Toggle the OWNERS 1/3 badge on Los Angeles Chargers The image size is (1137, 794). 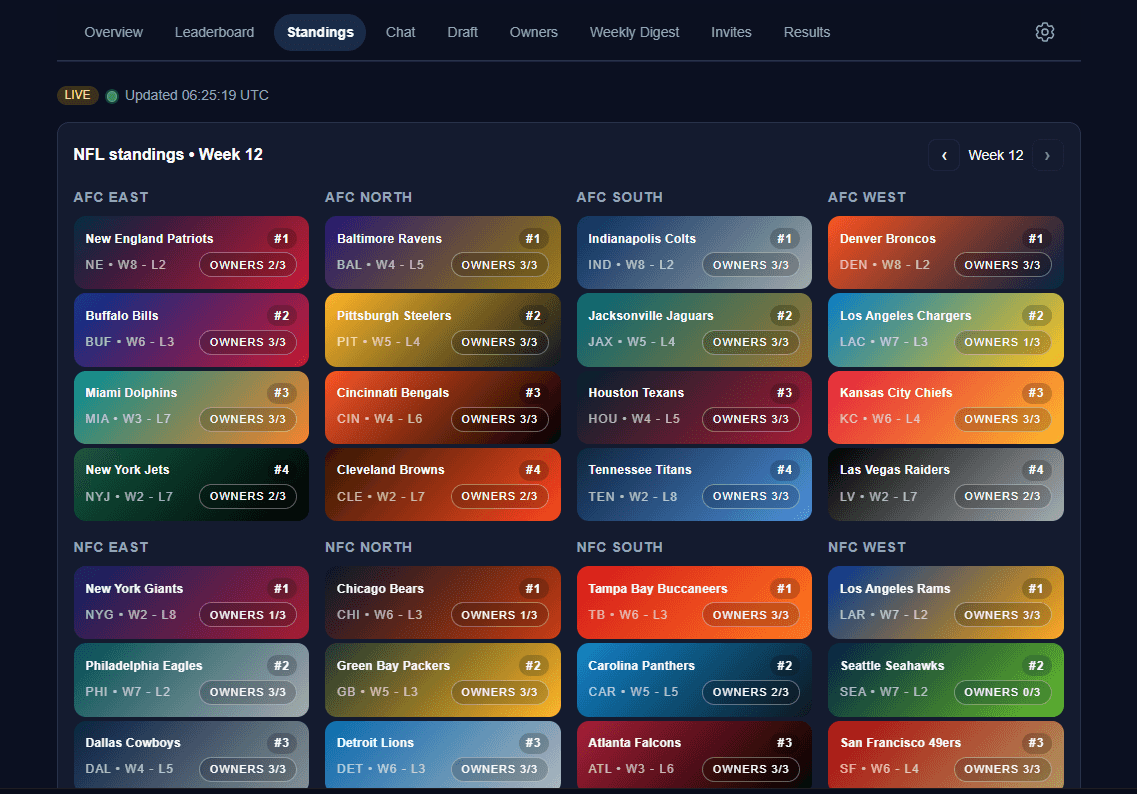click(x=1003, y=341)
